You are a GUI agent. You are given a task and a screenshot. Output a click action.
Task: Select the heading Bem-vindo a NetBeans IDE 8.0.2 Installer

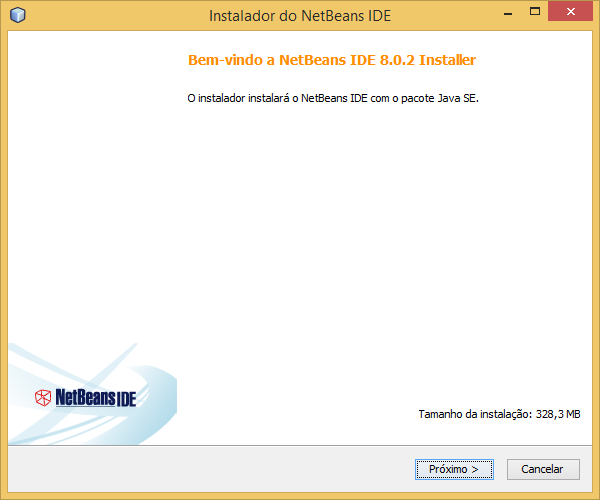(332, 60)
